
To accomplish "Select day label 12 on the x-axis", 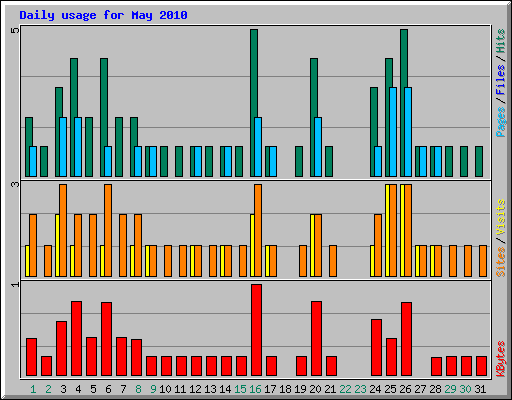I will (x=195, y=389).
